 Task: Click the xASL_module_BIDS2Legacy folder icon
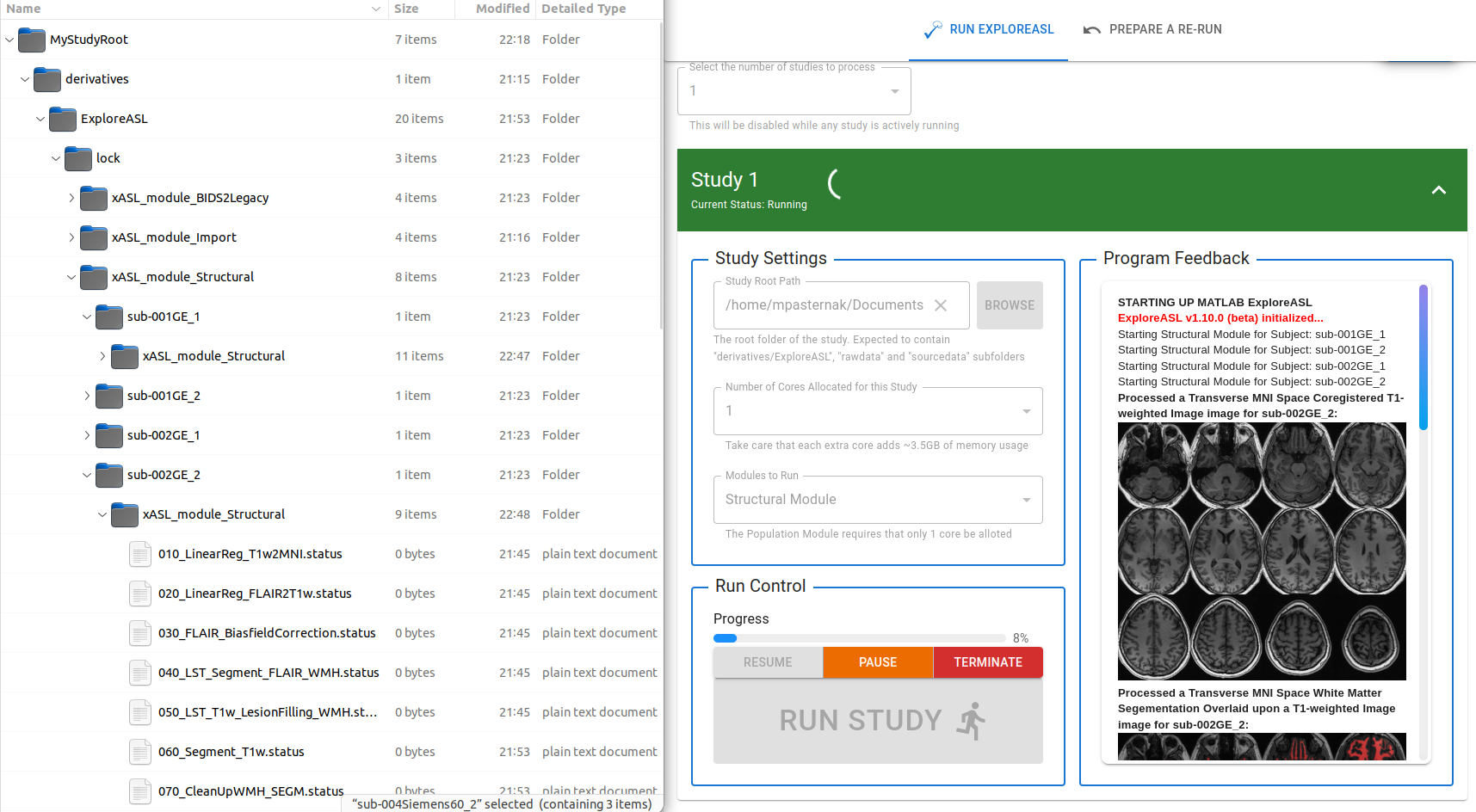click(x=94, y=198)
